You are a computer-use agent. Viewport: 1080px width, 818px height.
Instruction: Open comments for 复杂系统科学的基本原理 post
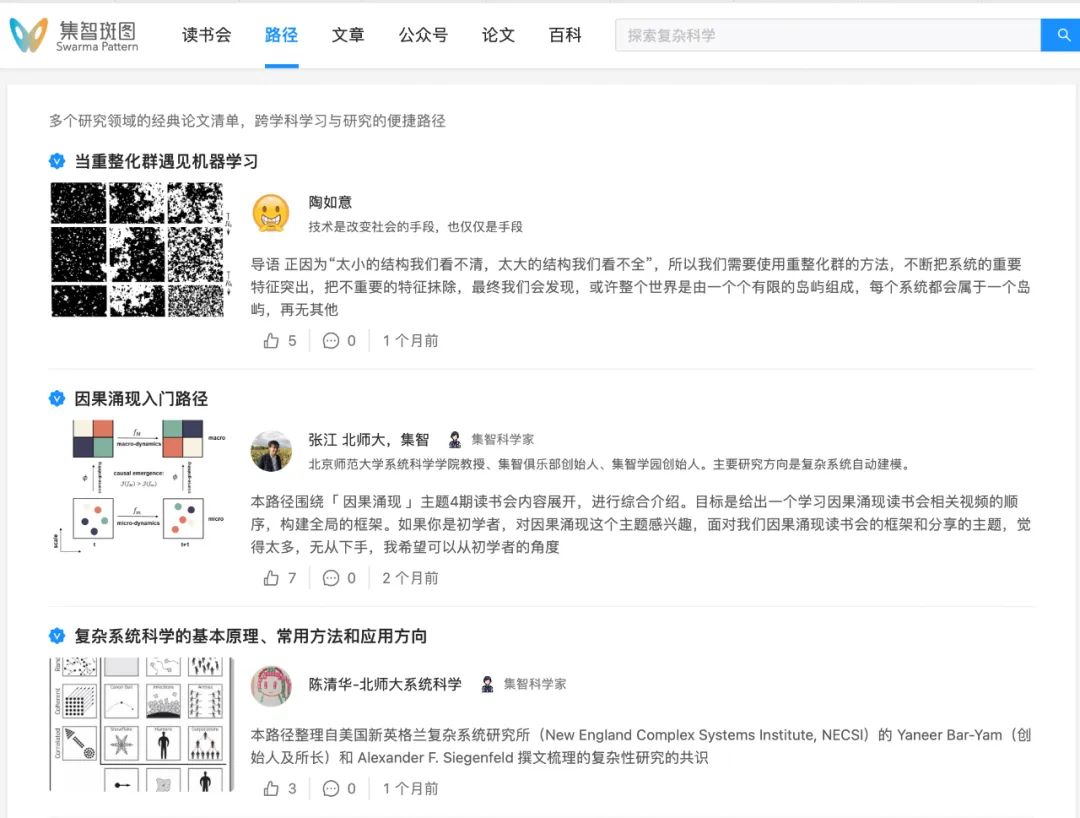tap(331, 788)
